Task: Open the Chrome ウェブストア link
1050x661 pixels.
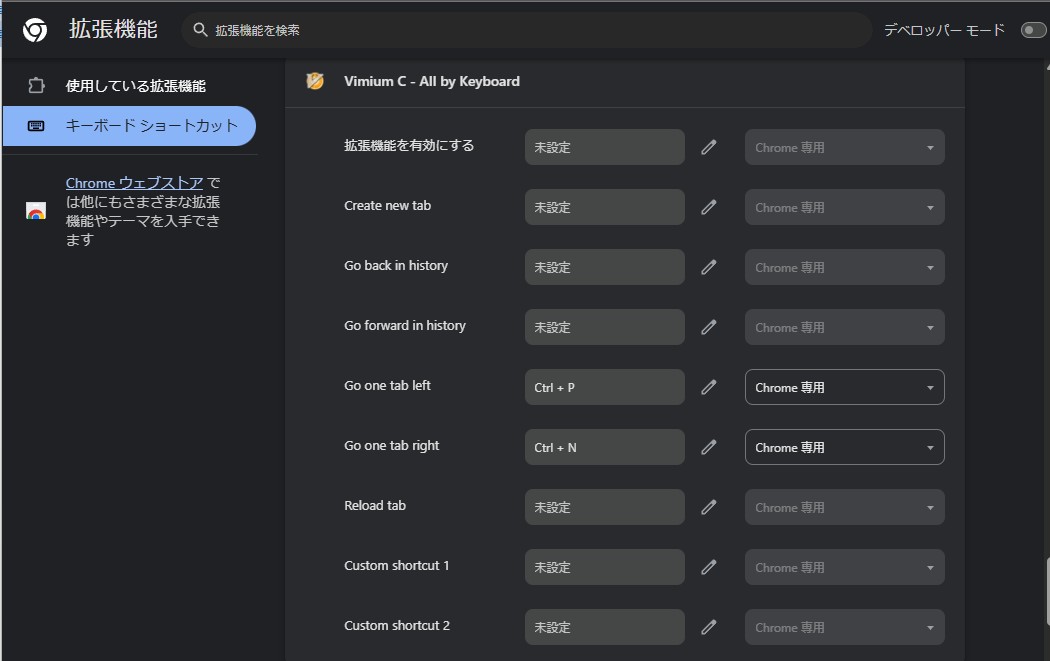Action: (x=134, y=183)
